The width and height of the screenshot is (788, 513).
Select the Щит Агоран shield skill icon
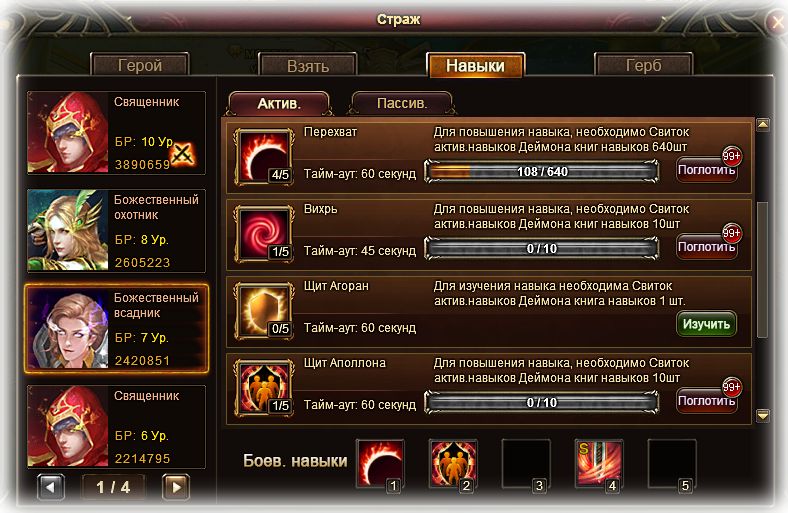pyautogui.click(x=264, y=311)
